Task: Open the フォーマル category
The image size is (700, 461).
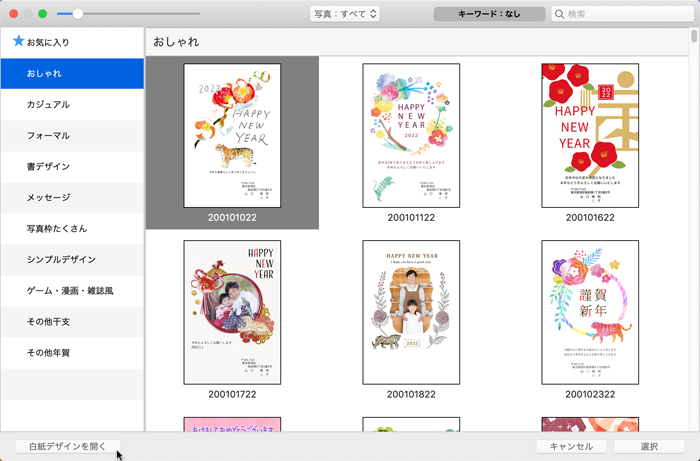Action: (x=72, y=136)
